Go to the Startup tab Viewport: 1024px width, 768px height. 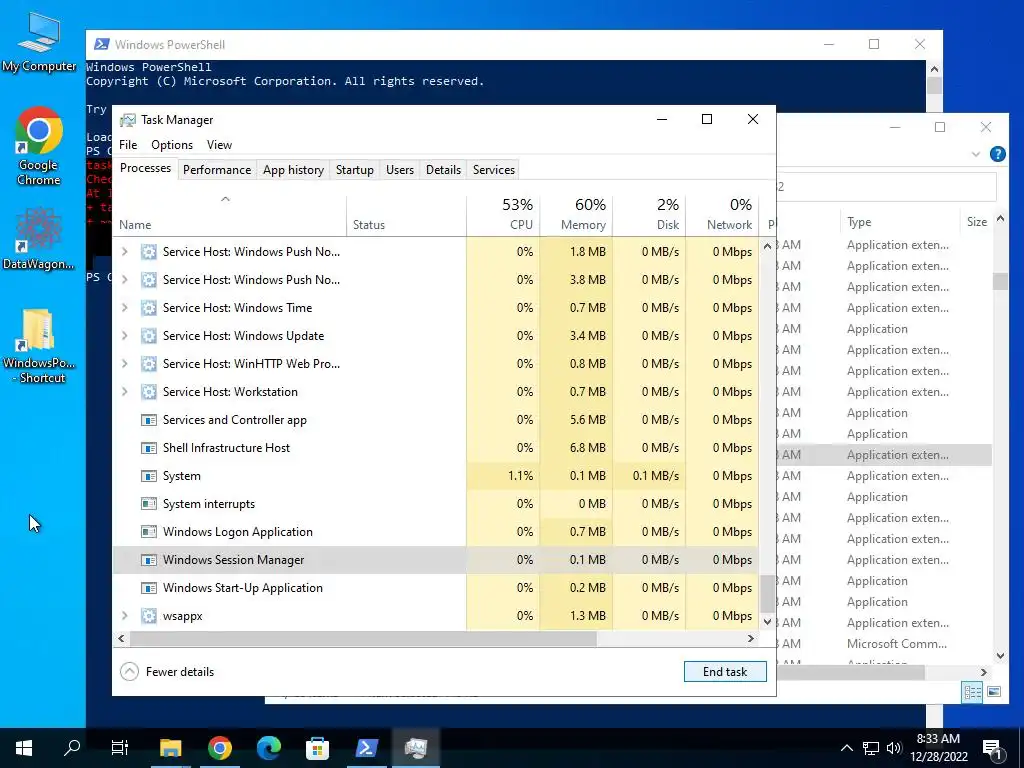click(x=355, y=170)
